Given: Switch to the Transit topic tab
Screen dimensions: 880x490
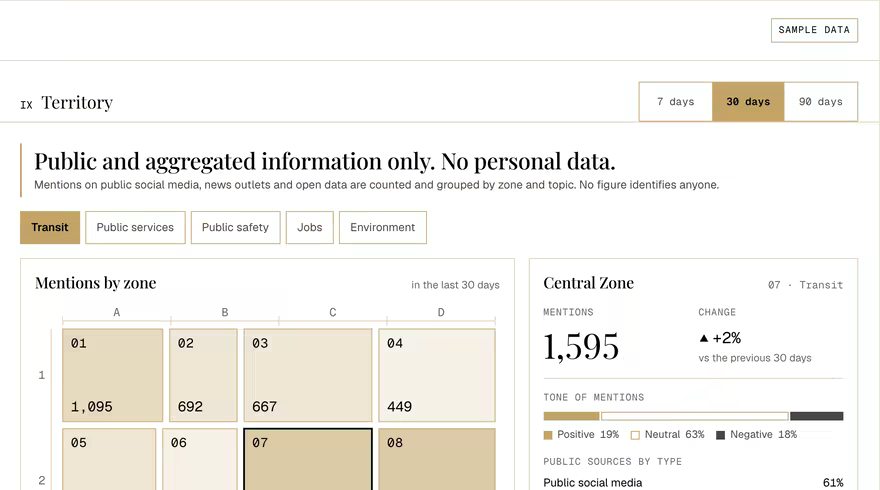Looking at the screenshot, I should (50, 227).
